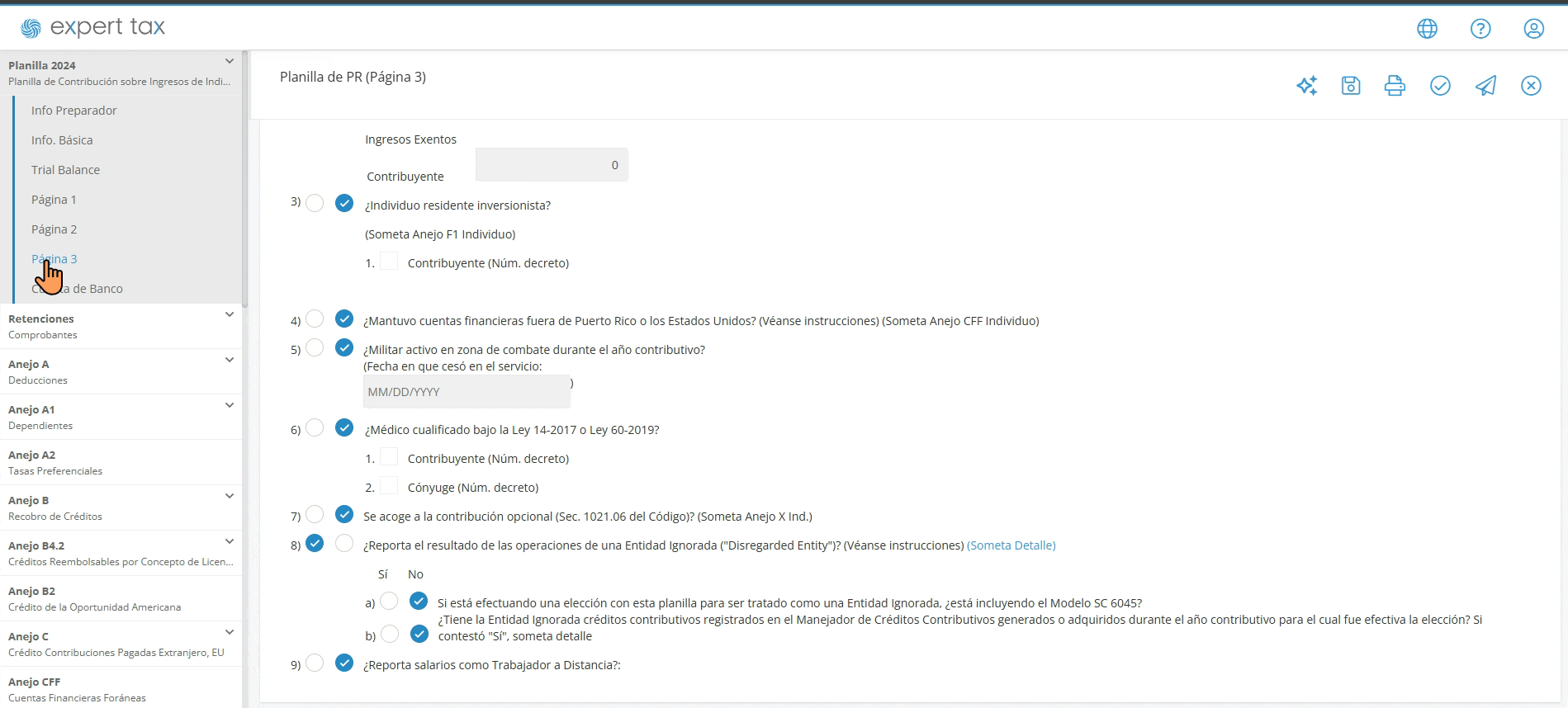Image resolution: width=1568 pixels, height=708 pixels.
Task: Select Sí for question 9 Trabajador a Distancia
Action: coord(315,663)
